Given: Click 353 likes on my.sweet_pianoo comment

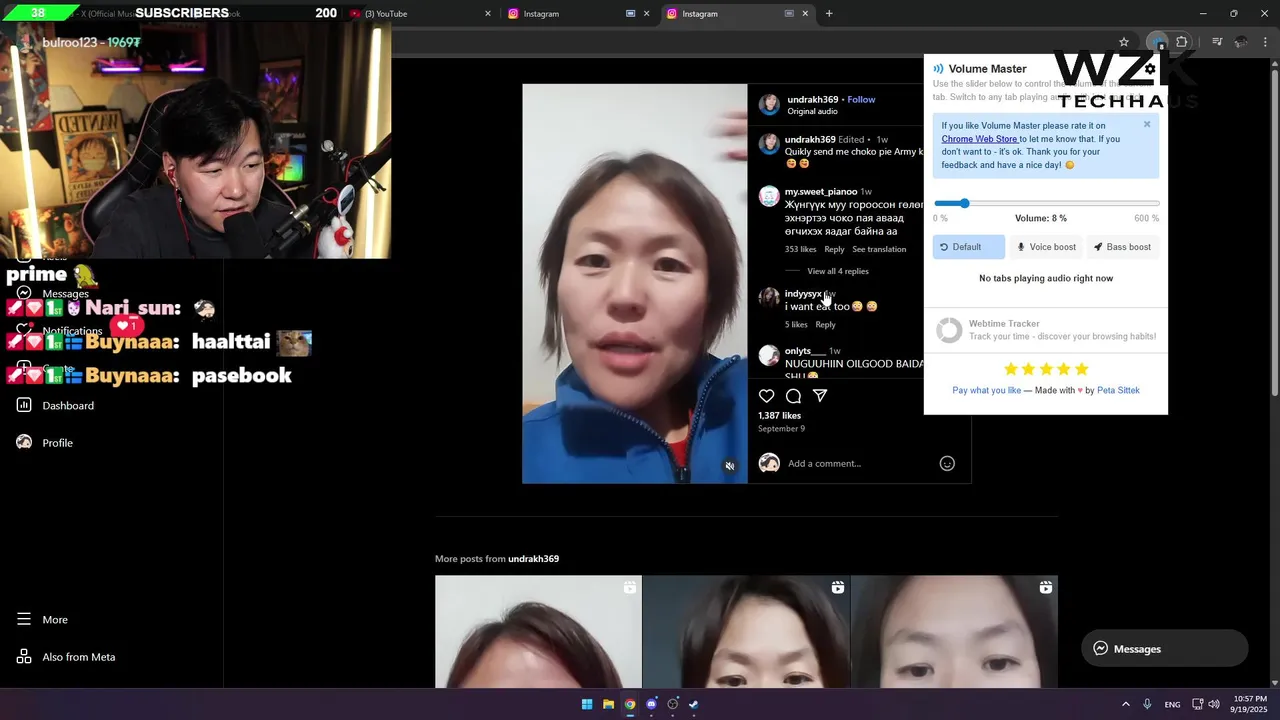Looking at the screenshot, I should [x=800, y=249].
